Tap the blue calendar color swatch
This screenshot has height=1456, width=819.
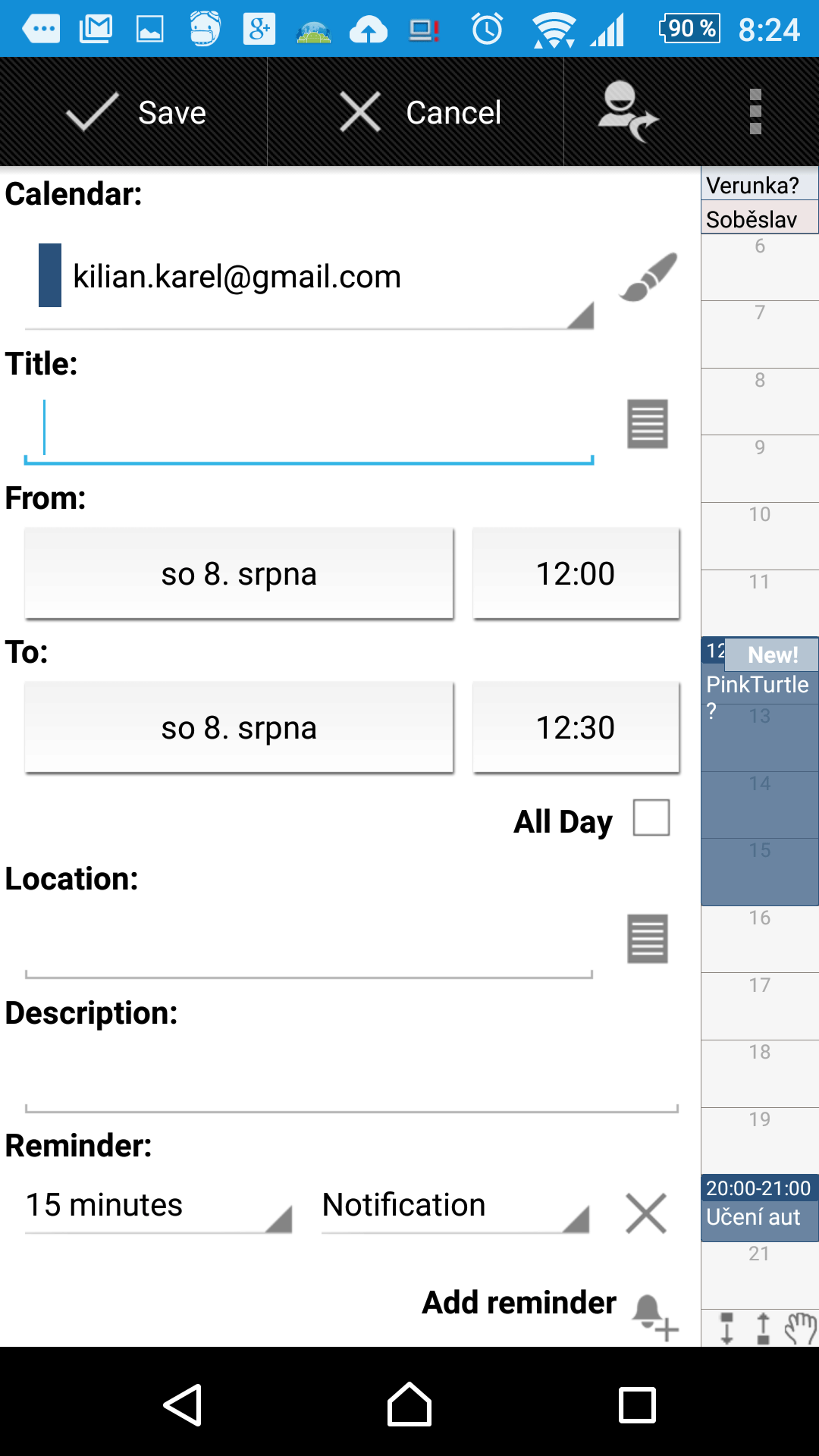50,275
